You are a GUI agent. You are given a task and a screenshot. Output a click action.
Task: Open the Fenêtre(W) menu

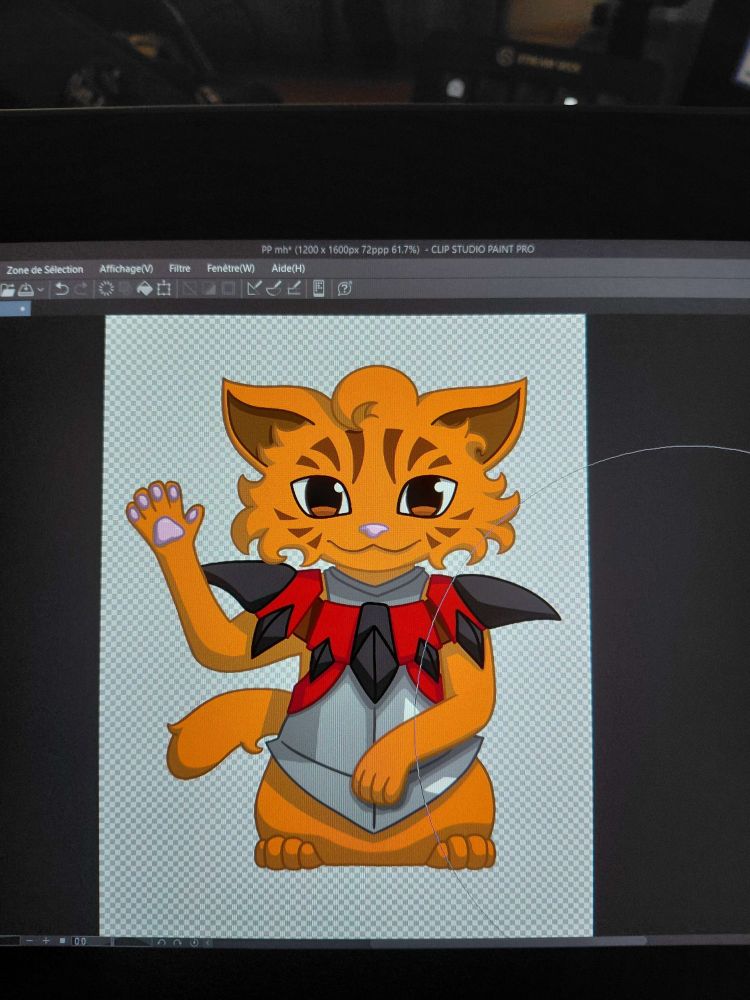tap(231, 268)
